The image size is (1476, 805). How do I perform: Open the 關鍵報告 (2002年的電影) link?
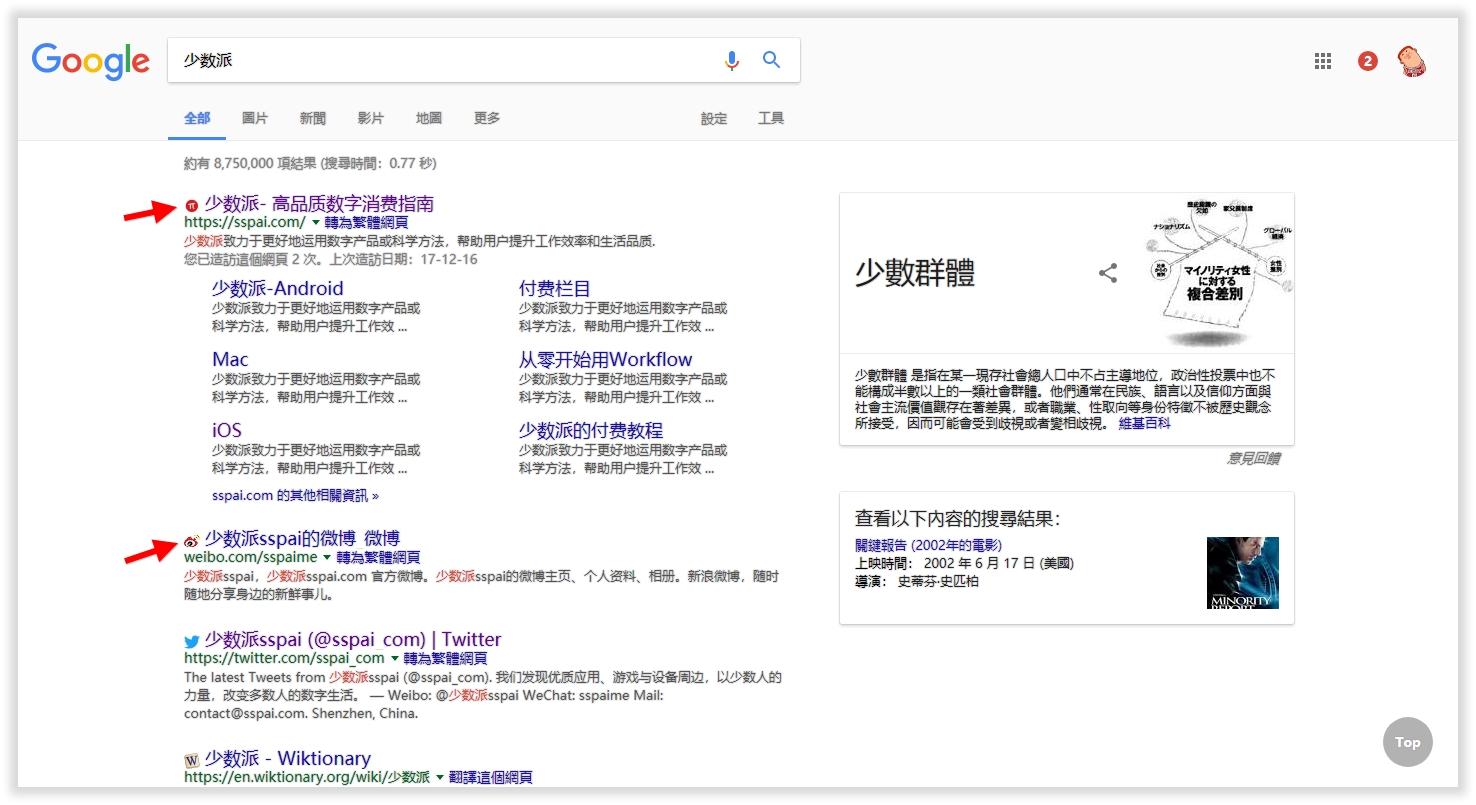point(928,546)
